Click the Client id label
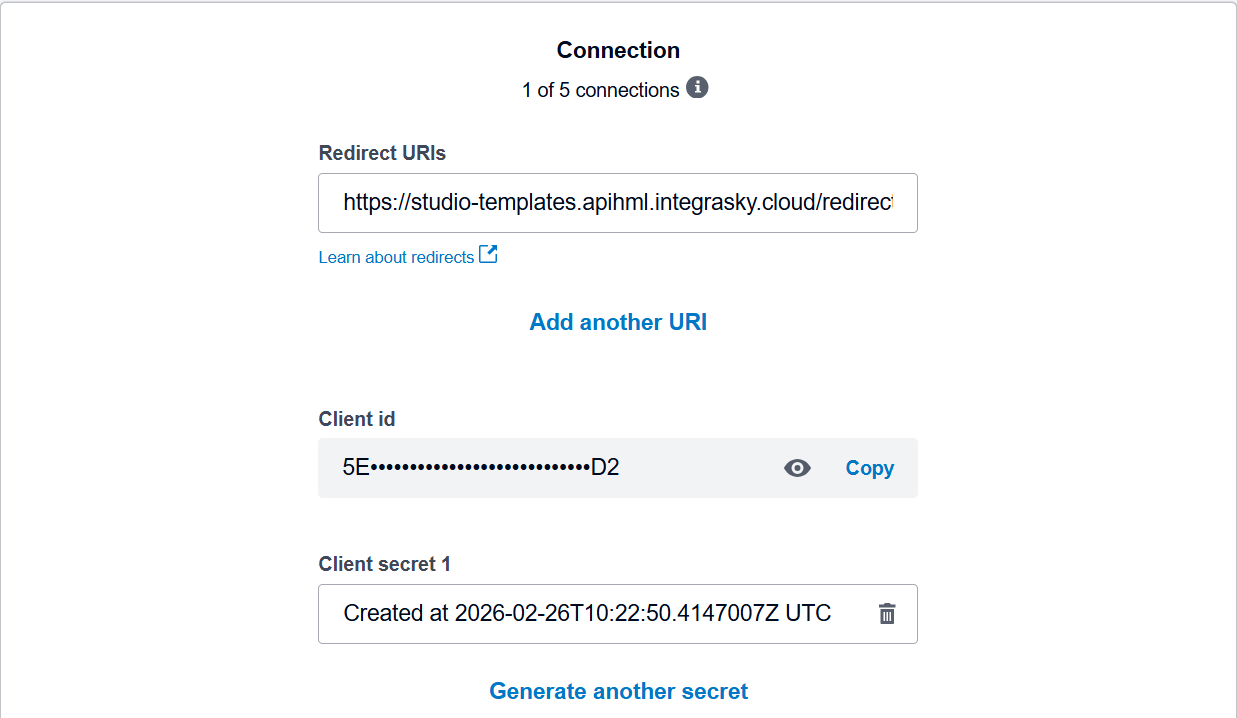 tap(357, 419)
